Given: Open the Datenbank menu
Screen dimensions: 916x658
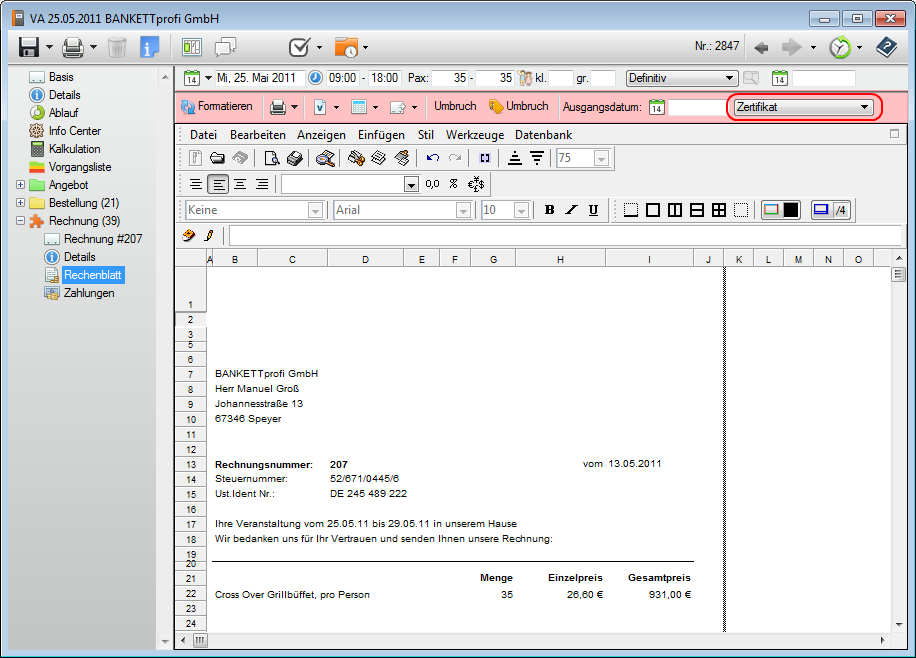Looking at the screenshot, I should pyautogui.click(x=543, y=135).
